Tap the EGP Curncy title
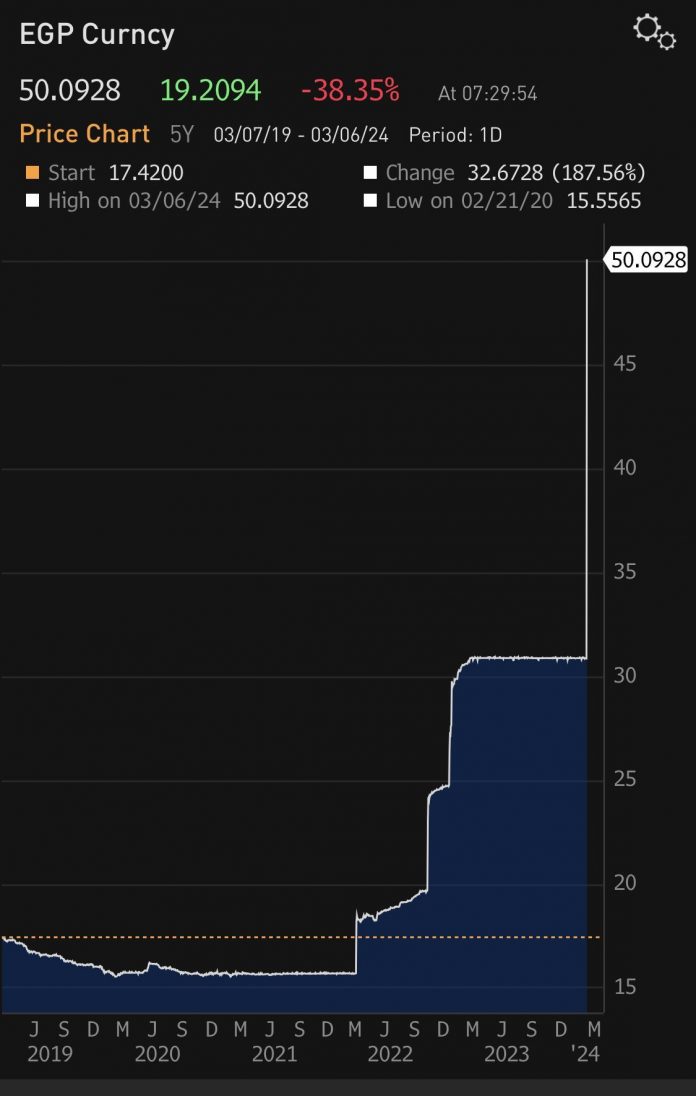The width and height of the screenshot is (696, 1096). (97, 35)
